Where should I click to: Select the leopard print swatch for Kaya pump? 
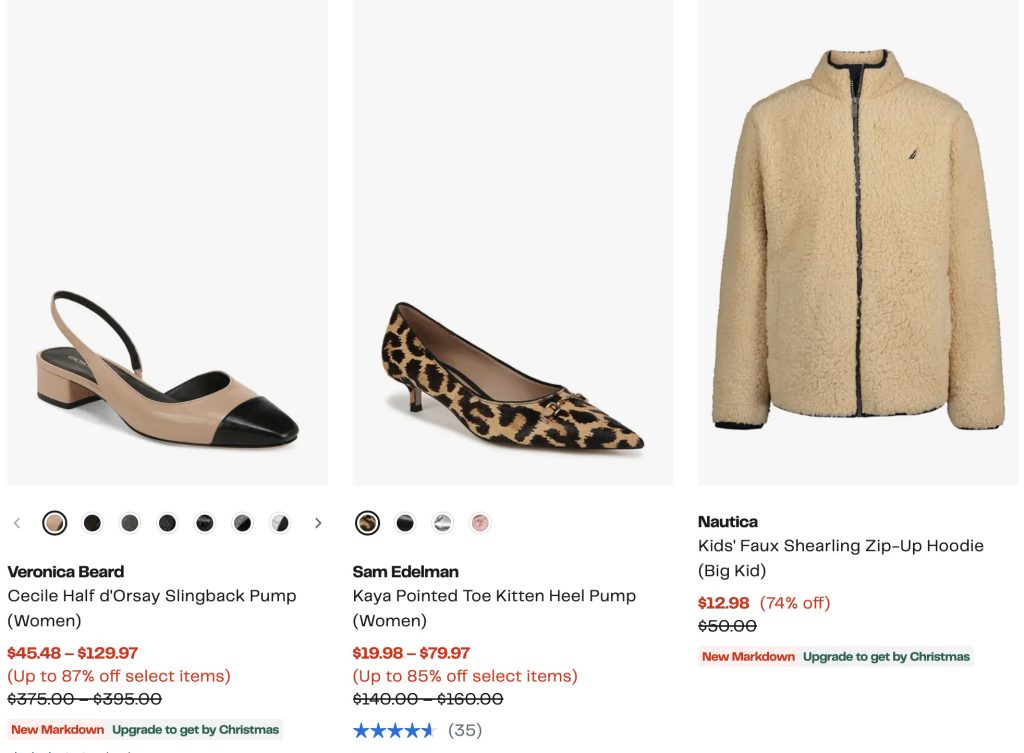tap(367, 523)
